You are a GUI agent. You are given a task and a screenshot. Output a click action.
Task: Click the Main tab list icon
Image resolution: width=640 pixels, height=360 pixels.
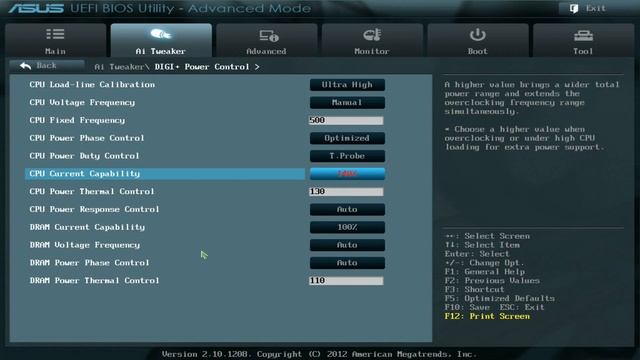pyautogui.click(x=55, y=34)
